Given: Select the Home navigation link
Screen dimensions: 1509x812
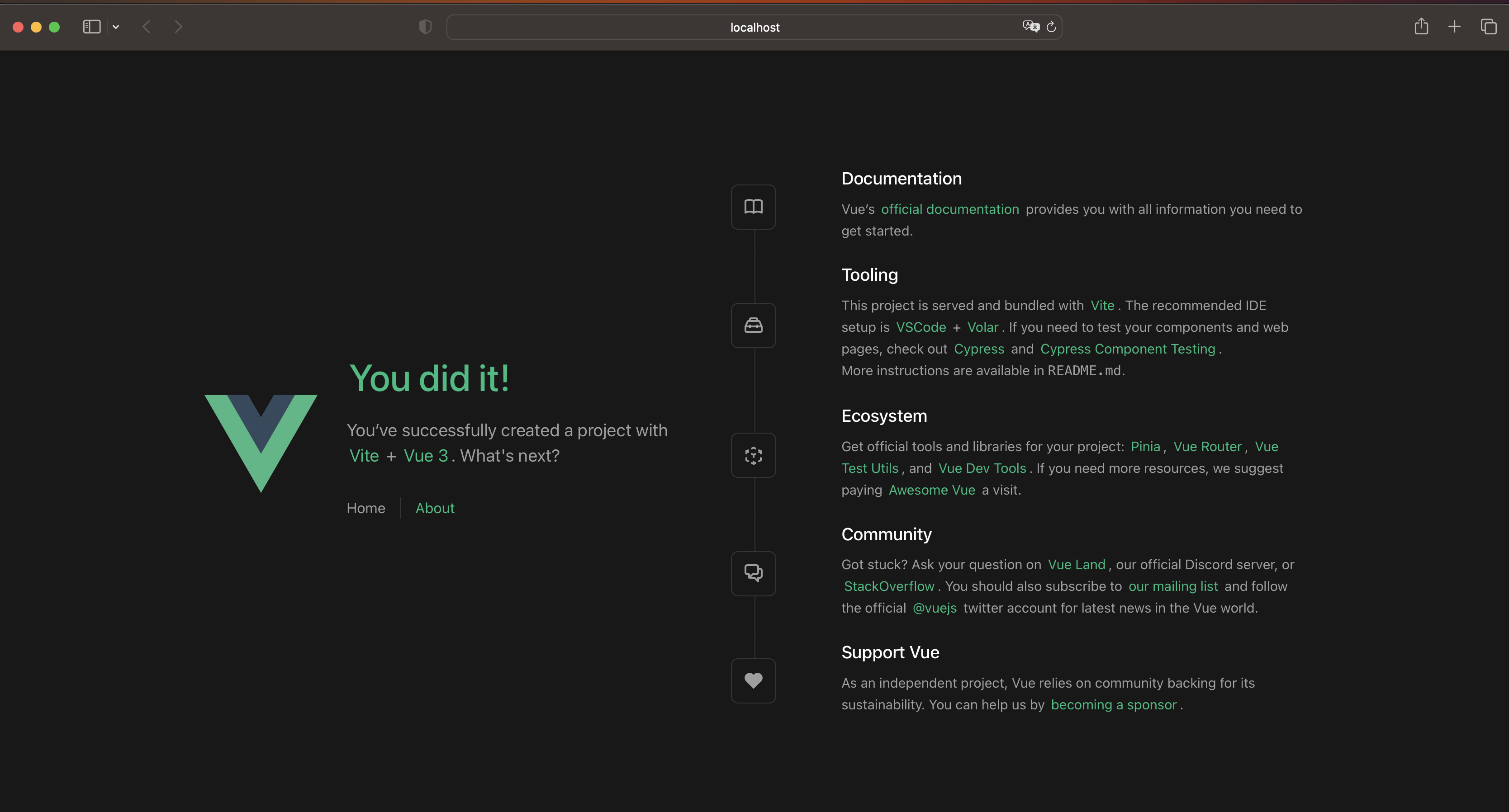Looking at the screenshot, I should 365,508.
